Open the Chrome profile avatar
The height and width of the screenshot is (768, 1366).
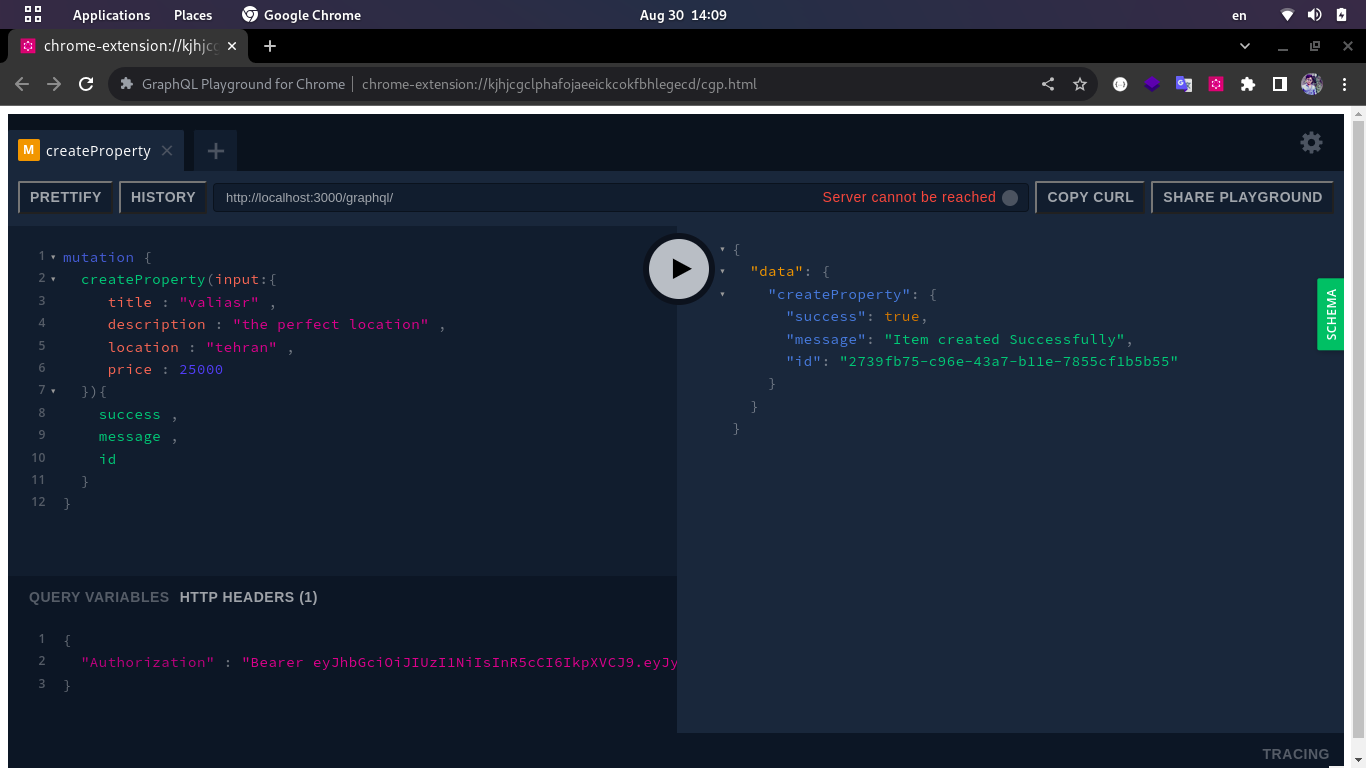1311,84
